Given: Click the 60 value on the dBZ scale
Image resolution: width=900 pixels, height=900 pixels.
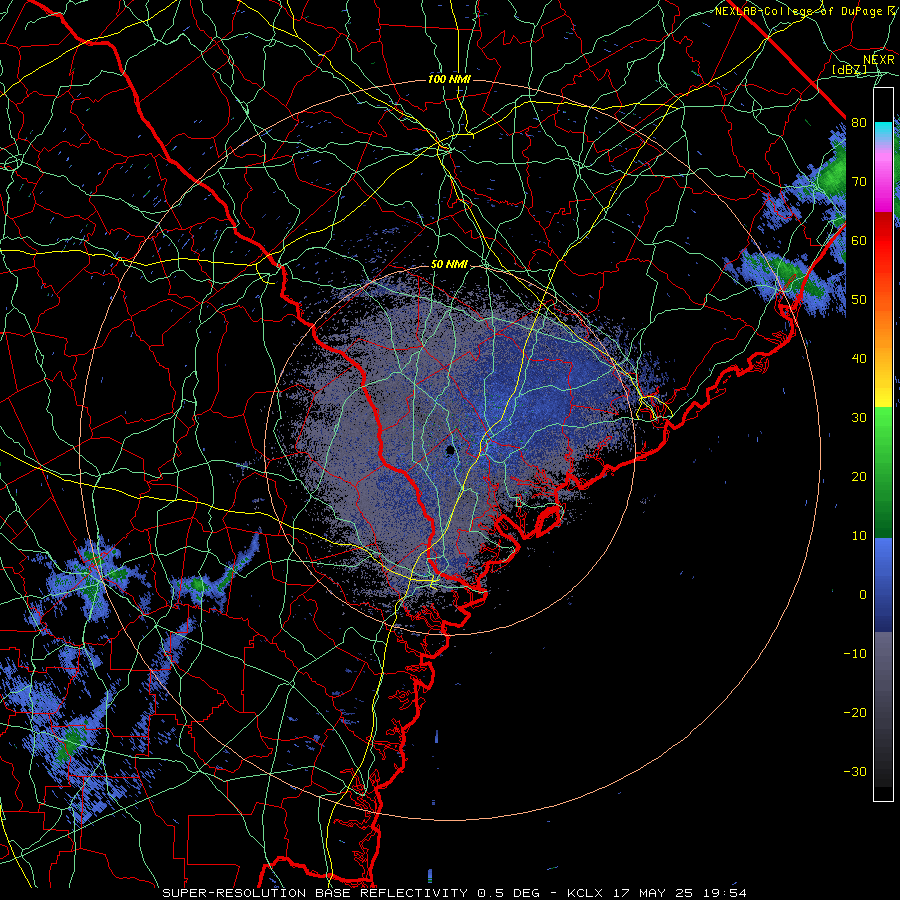Looking at the screenshot, I should click(859, 241).
